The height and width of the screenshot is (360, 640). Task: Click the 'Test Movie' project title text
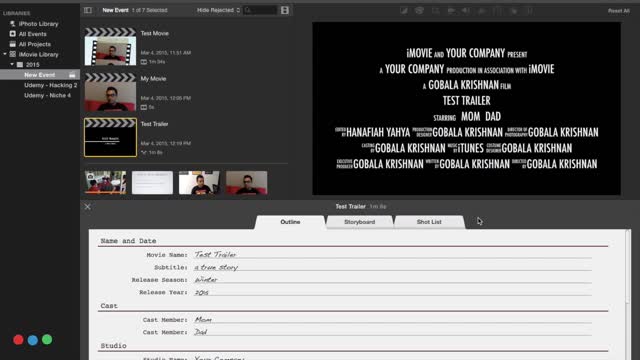(155, 33)
